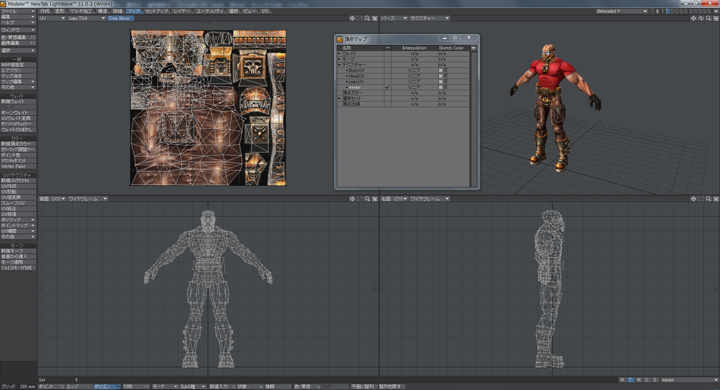Click the 背景から挿入 button
This screenshot has height=390, width=720.
[x=18, y=256]
